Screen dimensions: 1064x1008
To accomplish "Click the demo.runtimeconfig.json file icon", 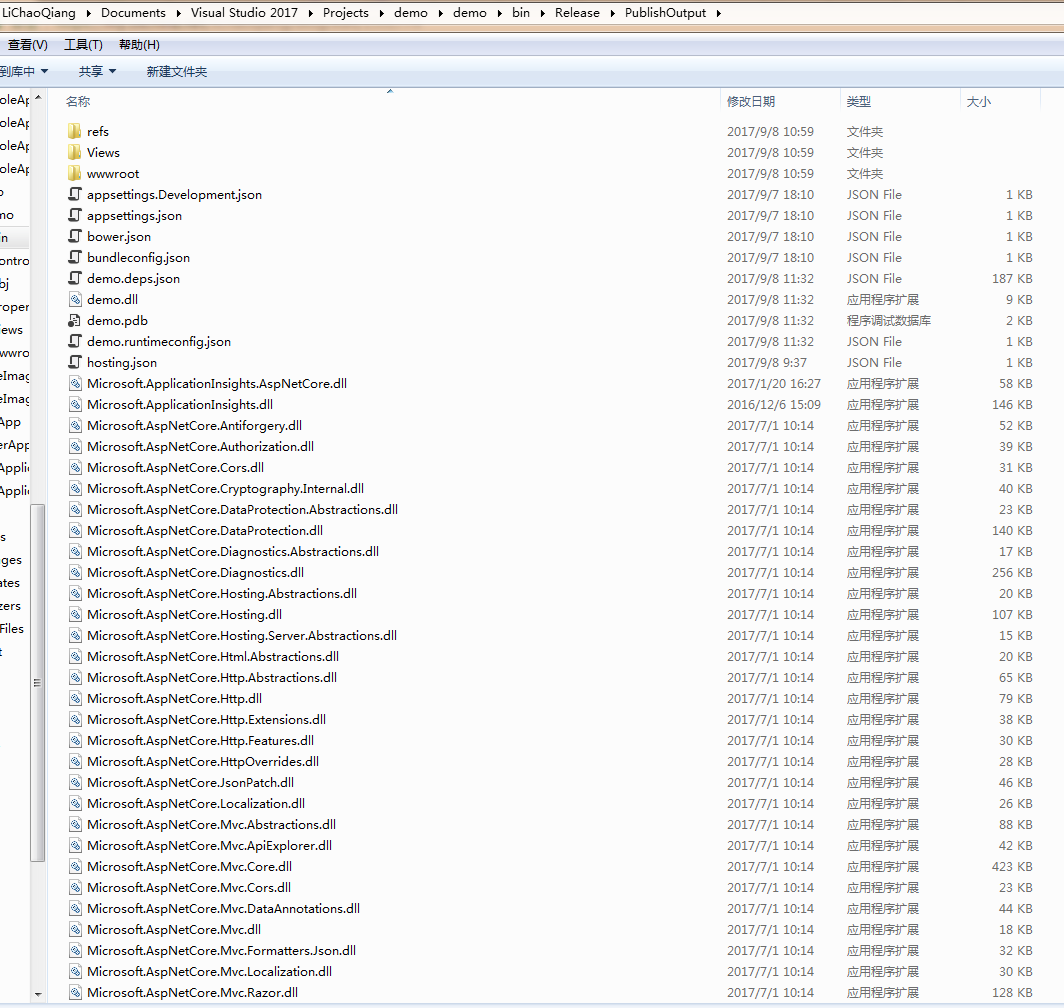I will pyautogui.click(x=75, y=341).
